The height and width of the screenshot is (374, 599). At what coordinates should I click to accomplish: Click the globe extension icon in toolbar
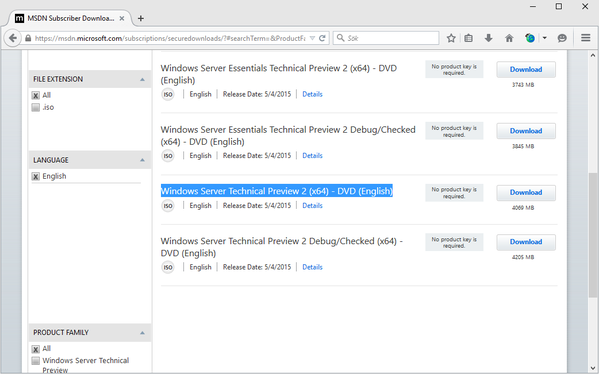click(530, 38)
